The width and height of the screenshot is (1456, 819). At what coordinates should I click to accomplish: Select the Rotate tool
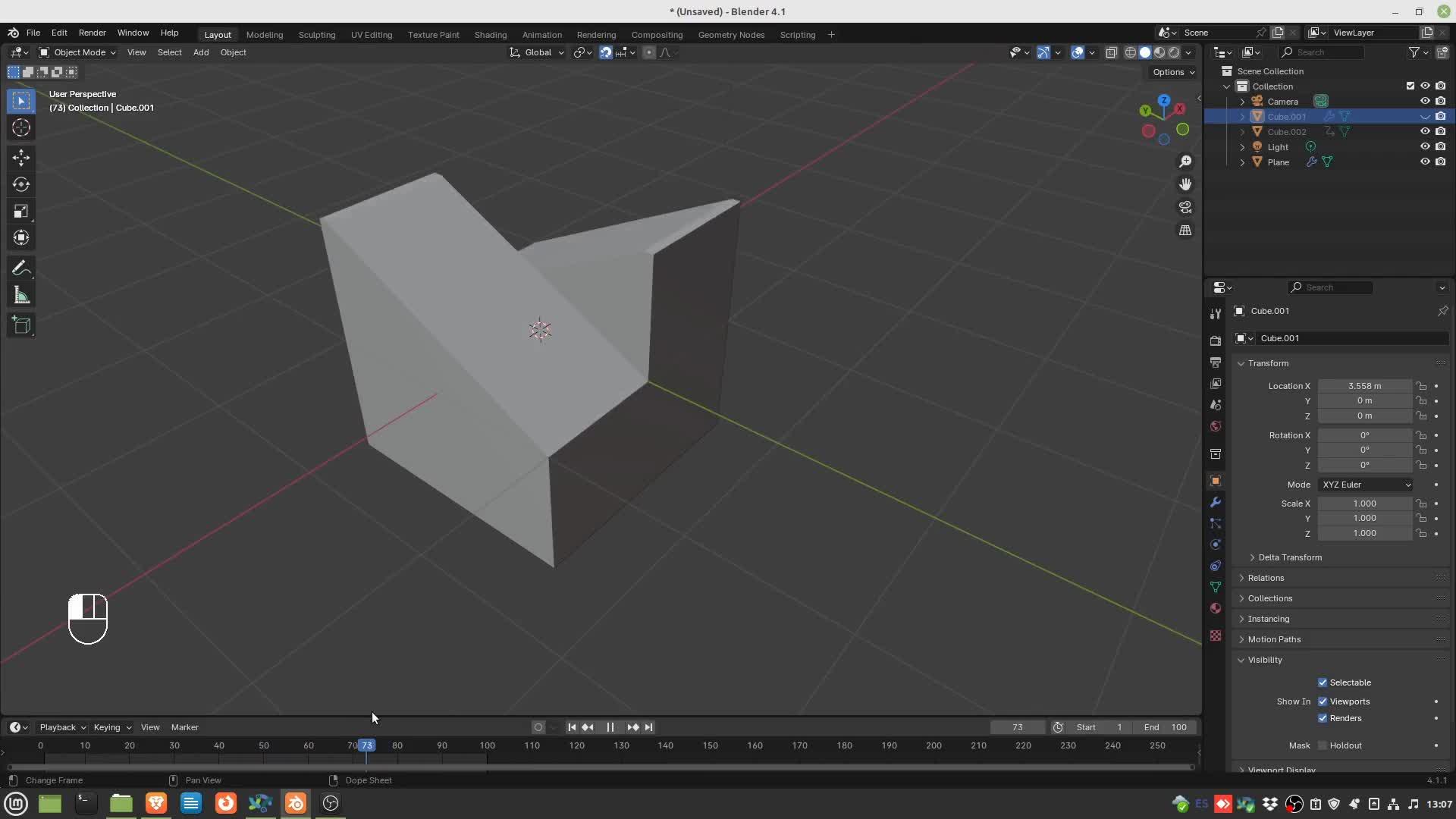[x=21, y=184]
